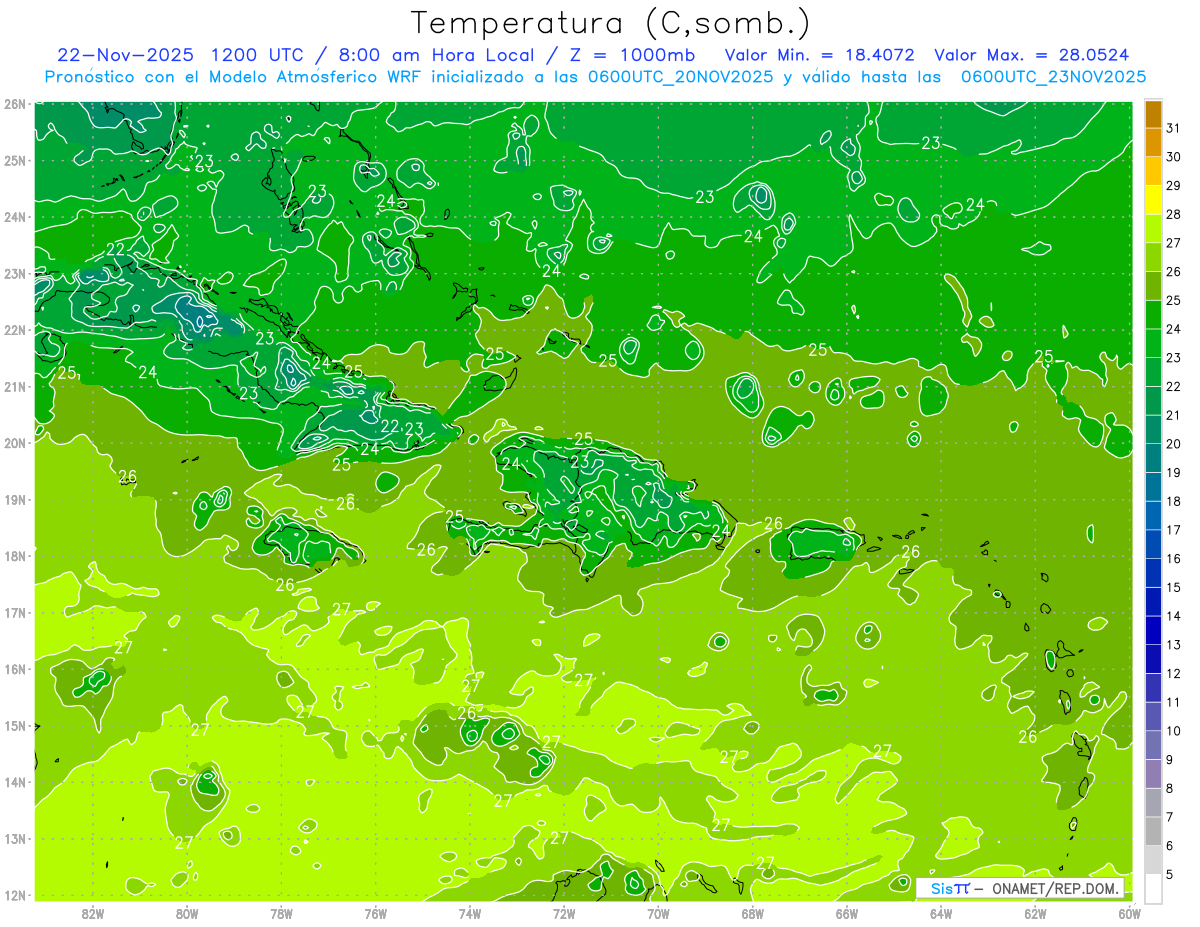Click legend value 29 on color scale
The height and width of the screenshot is (927, 1200).
(x=1173, y=186)
